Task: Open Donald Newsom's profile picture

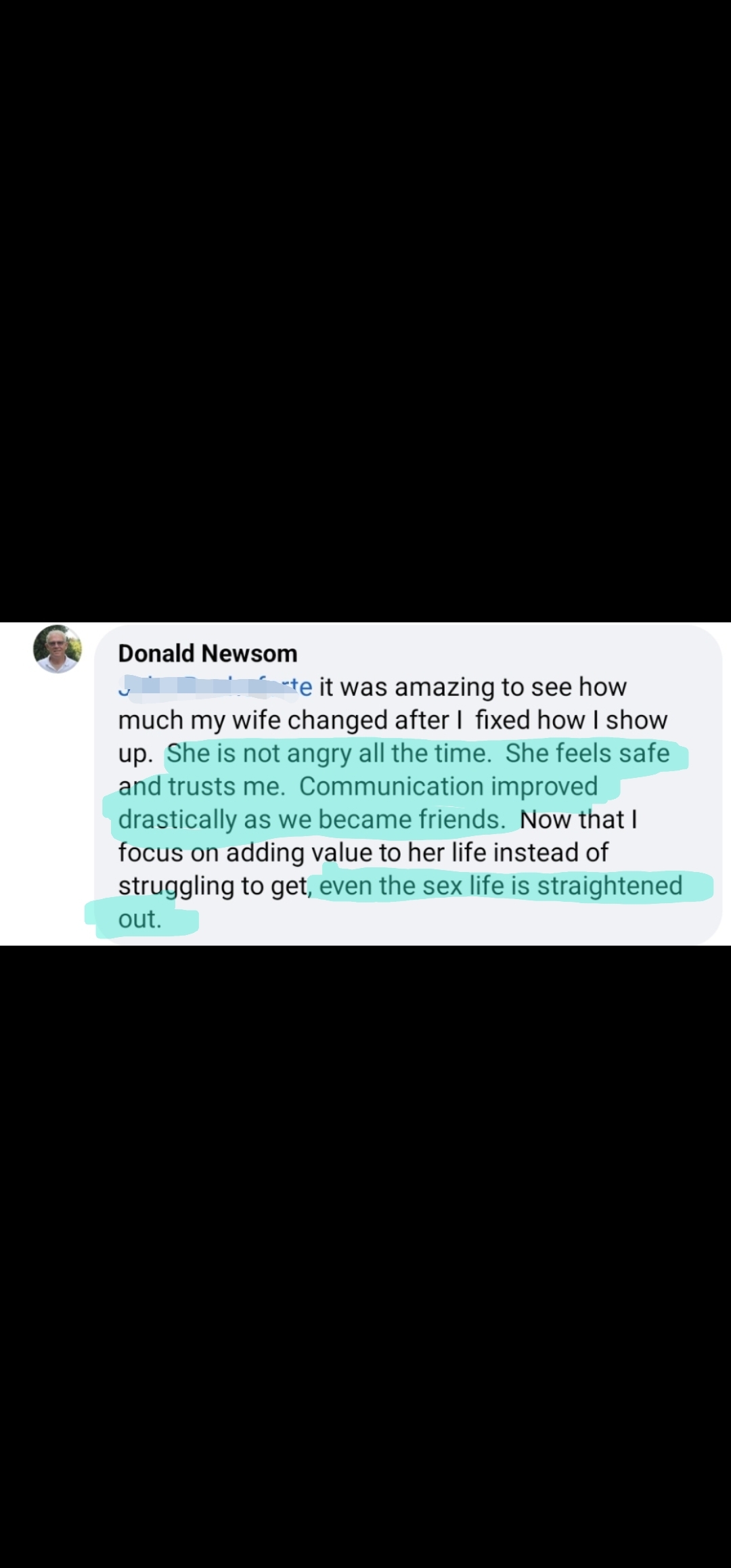Action: [x=58, y=649]
